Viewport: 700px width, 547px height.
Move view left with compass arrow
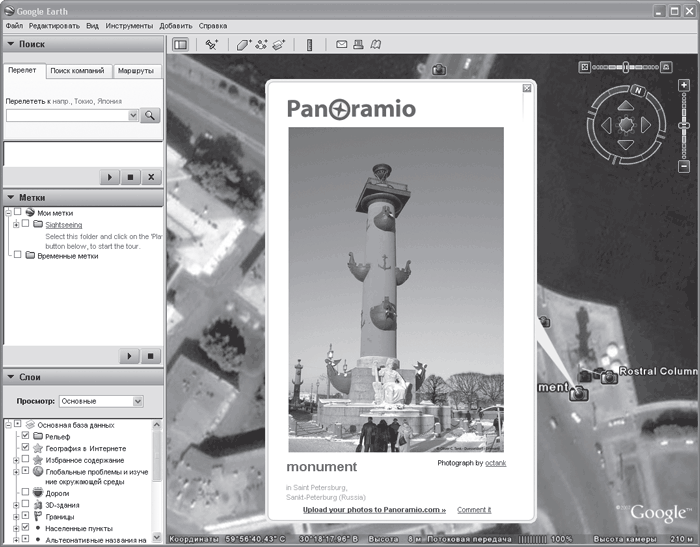(606, 125)
